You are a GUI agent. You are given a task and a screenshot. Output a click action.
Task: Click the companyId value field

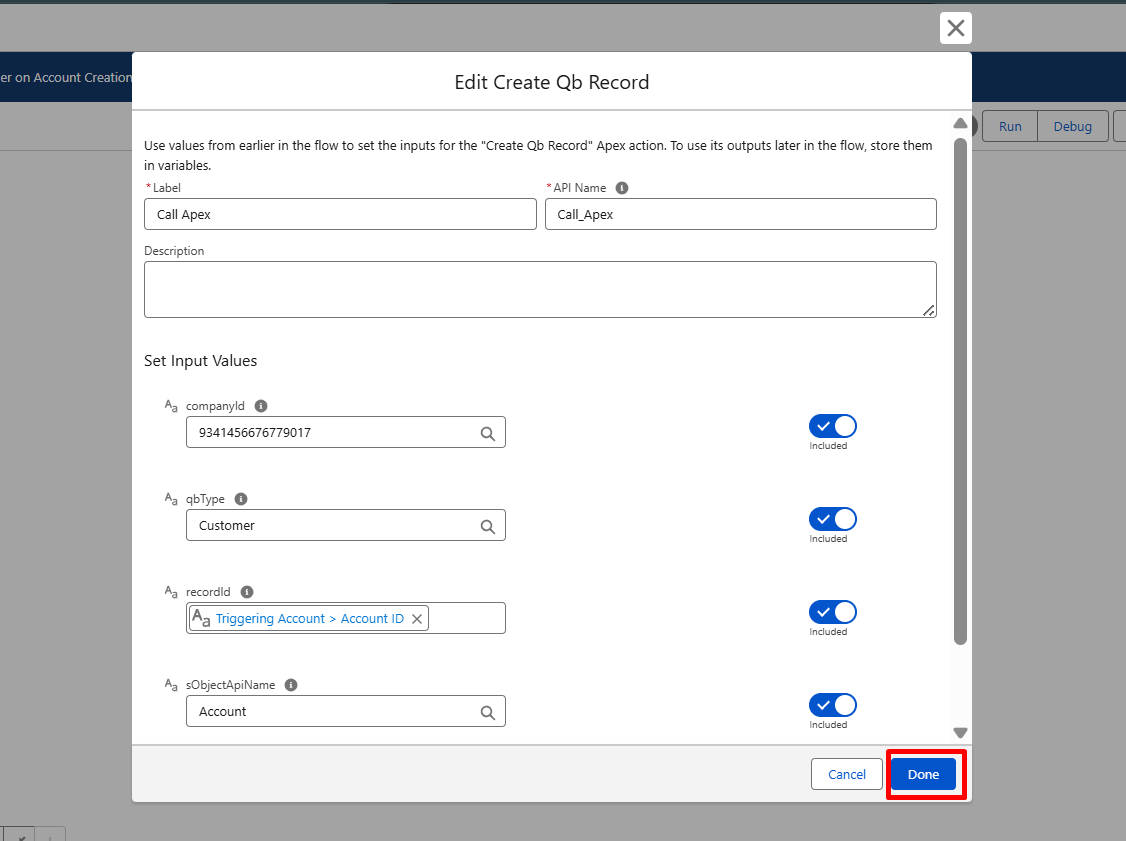[x=345, y=432]
